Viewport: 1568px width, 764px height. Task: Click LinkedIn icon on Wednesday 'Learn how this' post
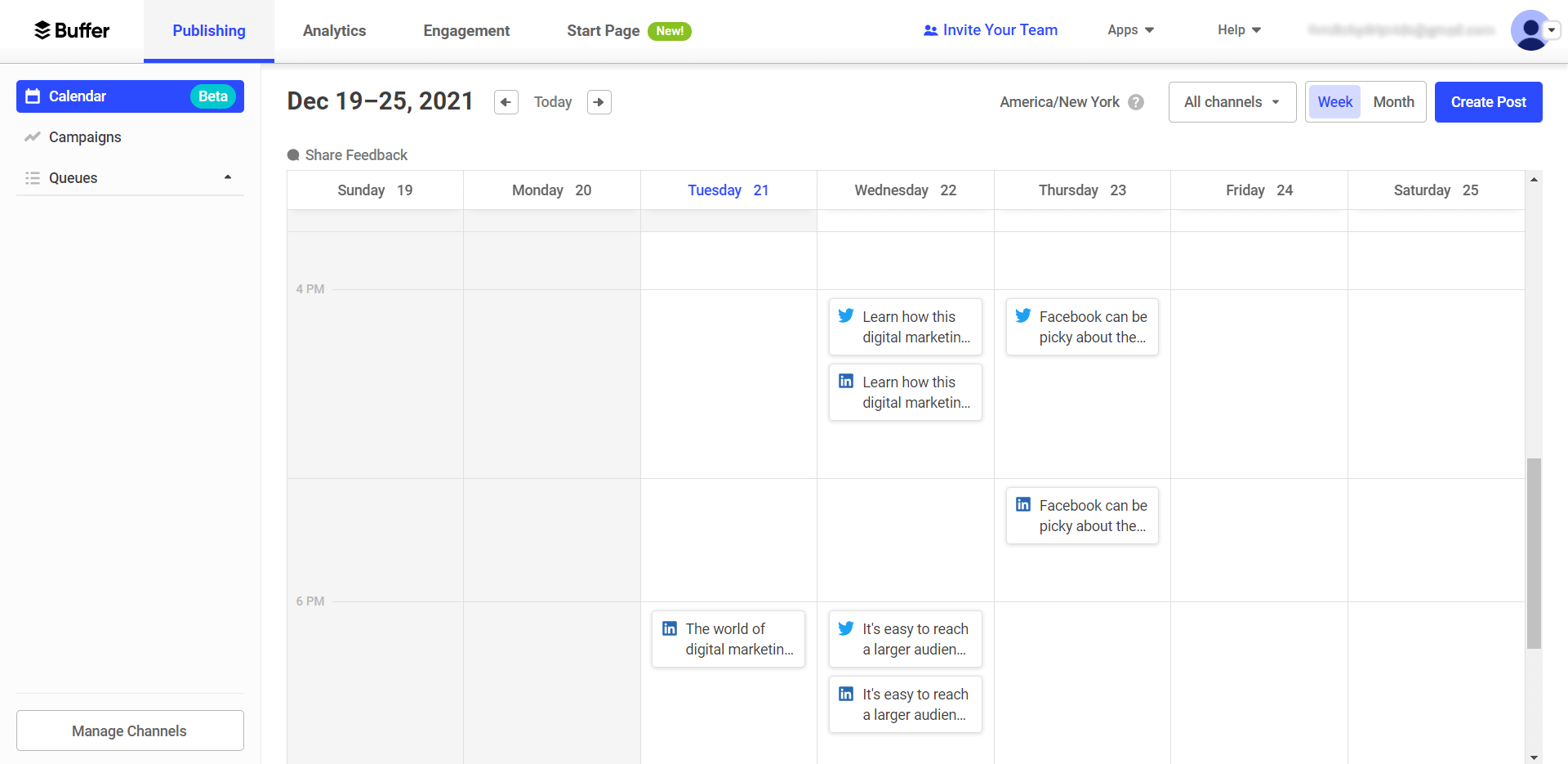click(x=846, y=381)
